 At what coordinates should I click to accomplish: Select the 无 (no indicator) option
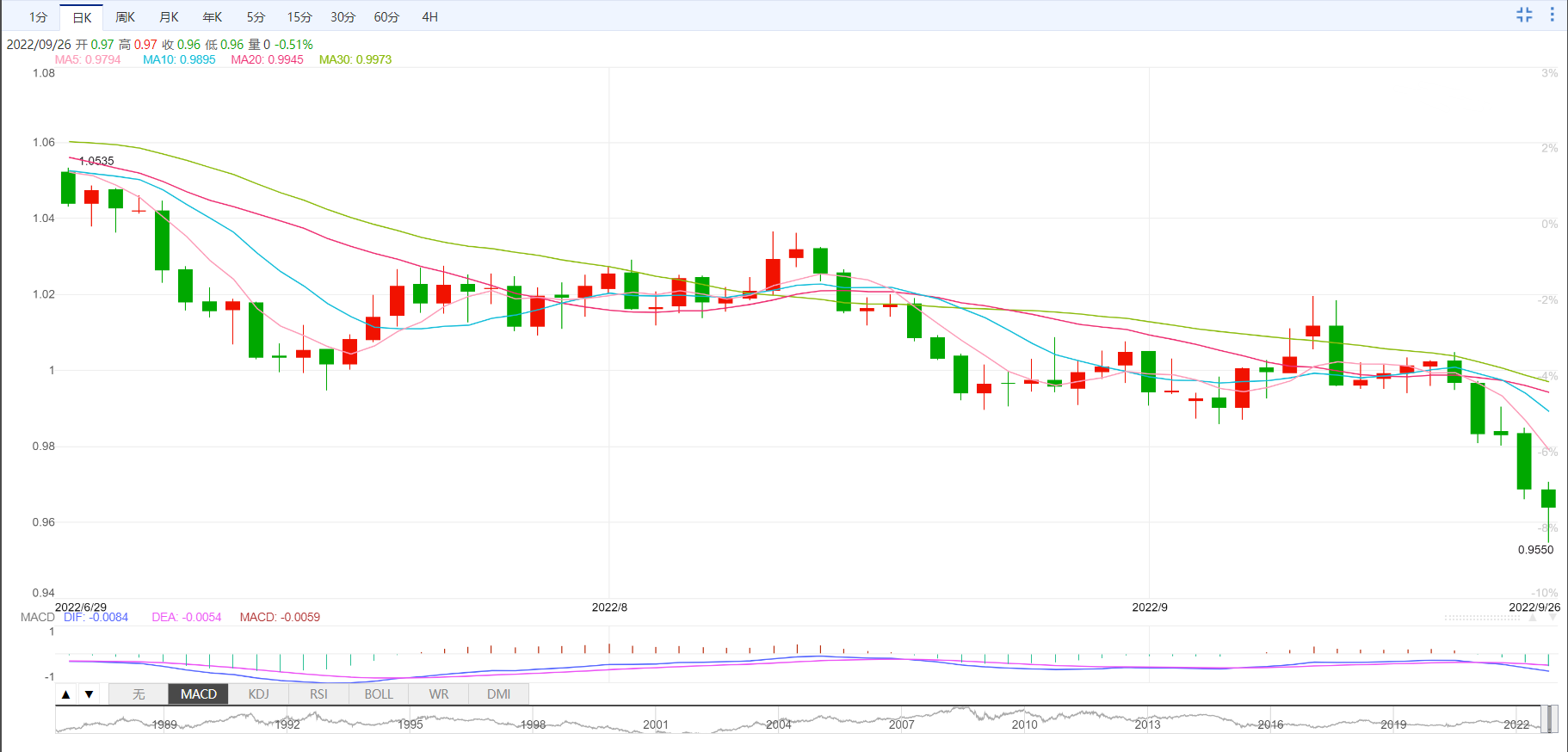coord(139,694)
